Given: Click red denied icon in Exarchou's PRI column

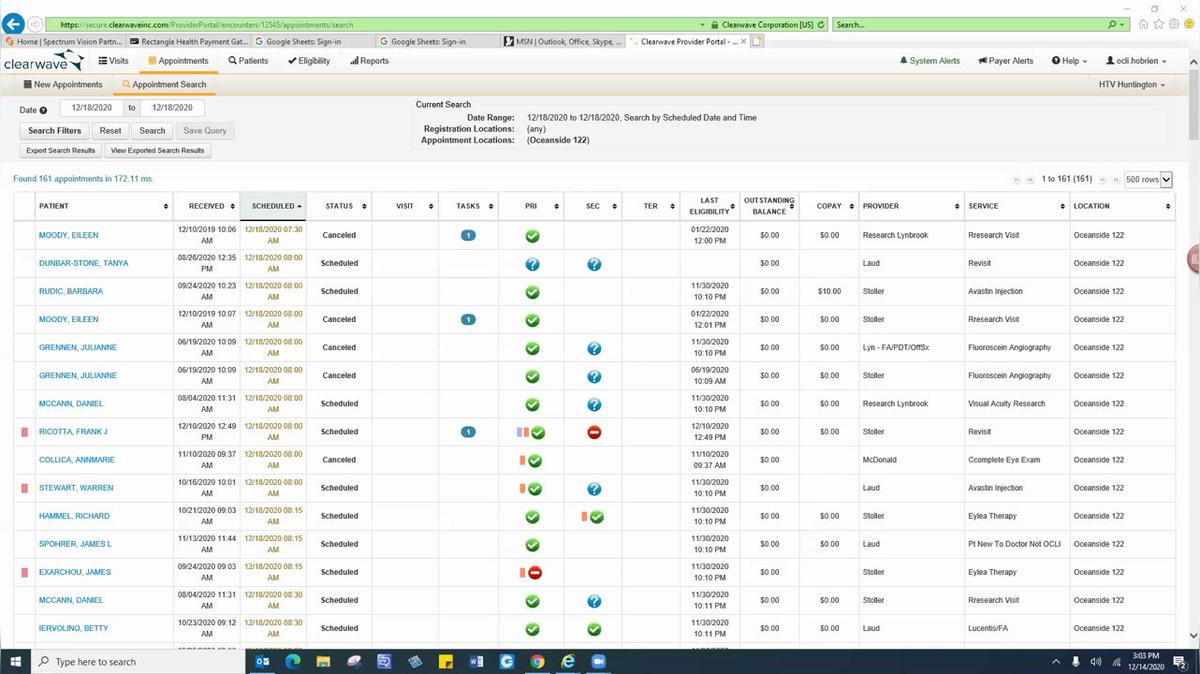Looking at the screenshot, I should coord(535,573).
